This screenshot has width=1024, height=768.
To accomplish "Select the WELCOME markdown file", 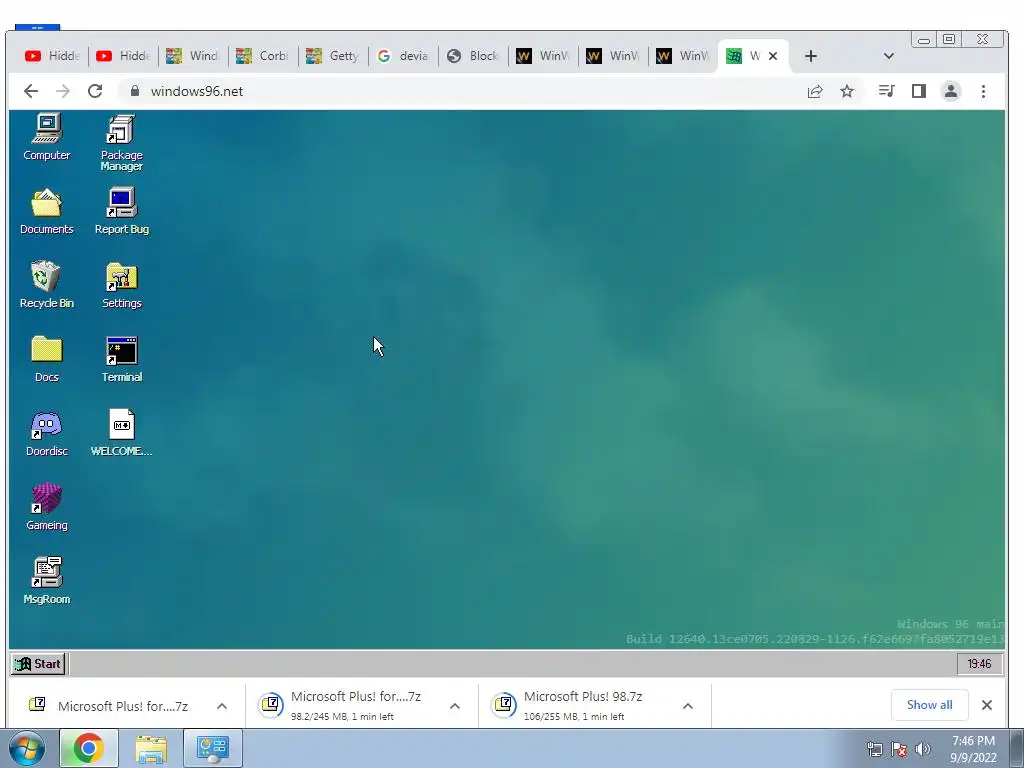I will coord(121,434).
